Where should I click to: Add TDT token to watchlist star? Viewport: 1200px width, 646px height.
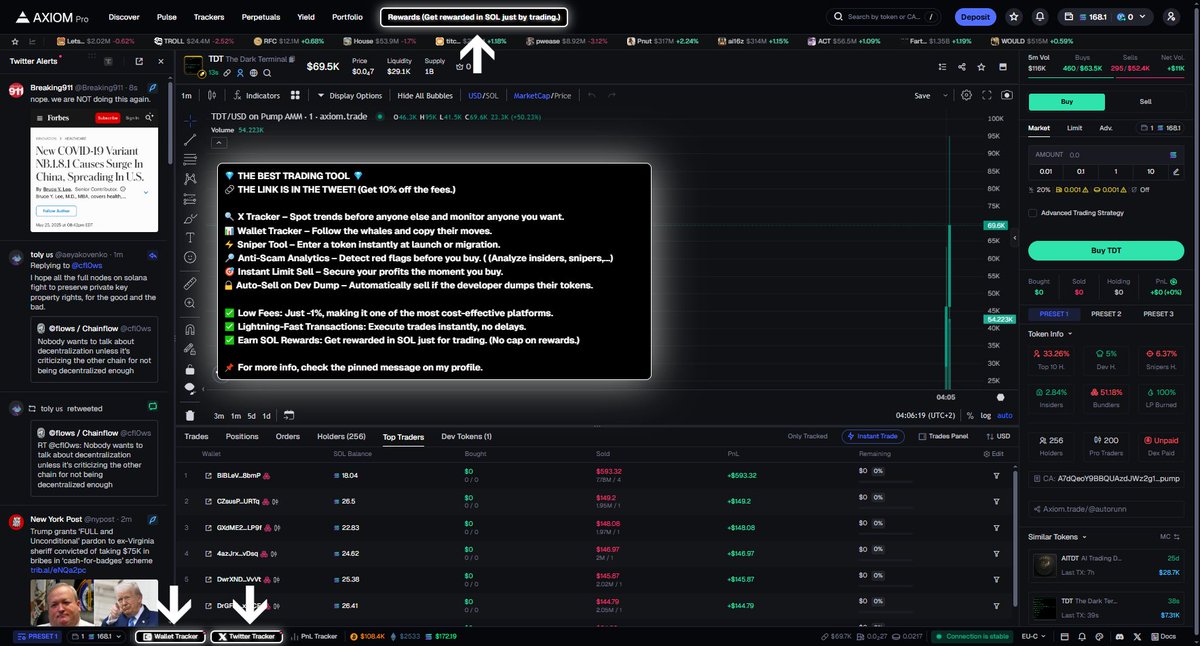tap(981, 67)
